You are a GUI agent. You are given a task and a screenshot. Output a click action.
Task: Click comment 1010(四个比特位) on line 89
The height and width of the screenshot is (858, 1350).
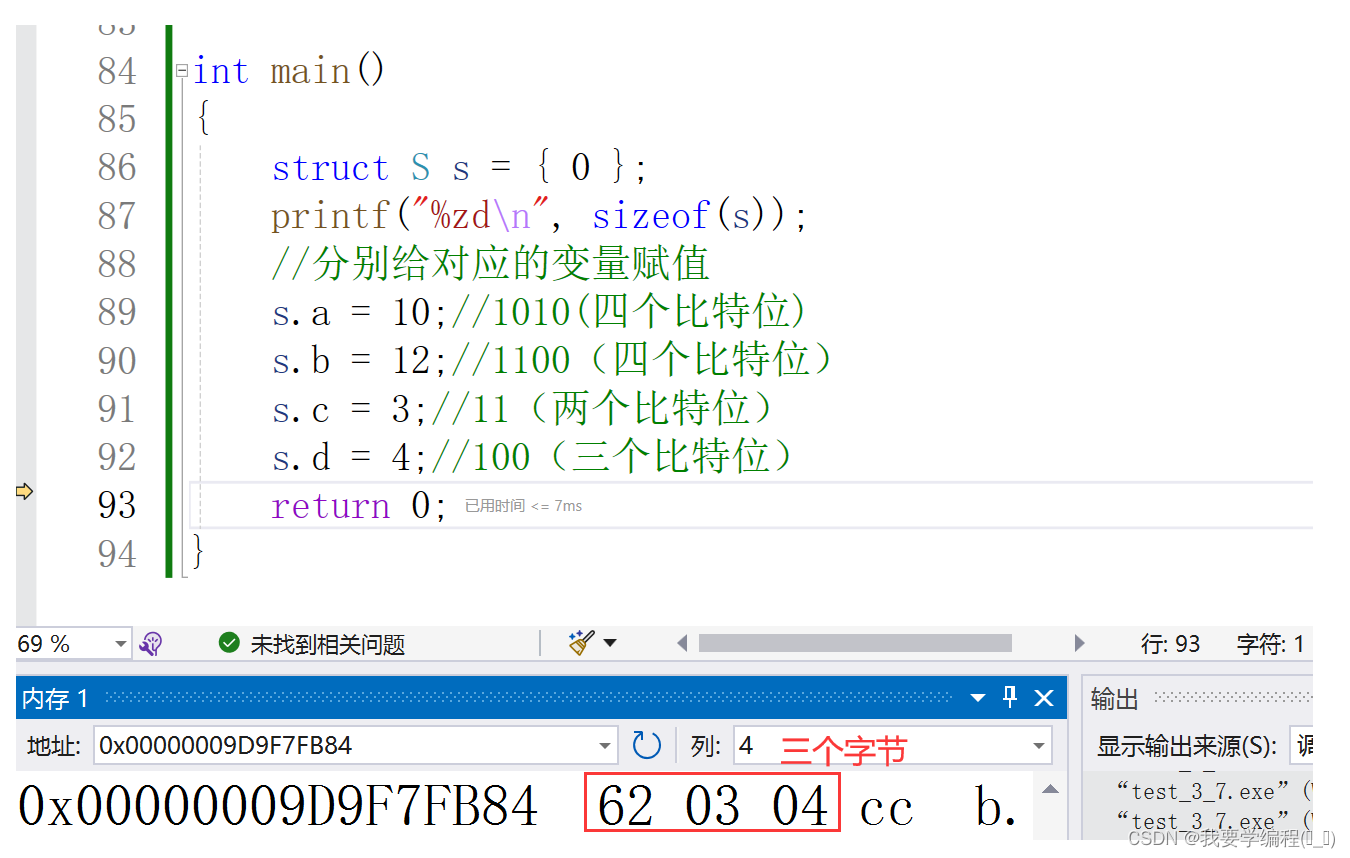pos(629,313)
